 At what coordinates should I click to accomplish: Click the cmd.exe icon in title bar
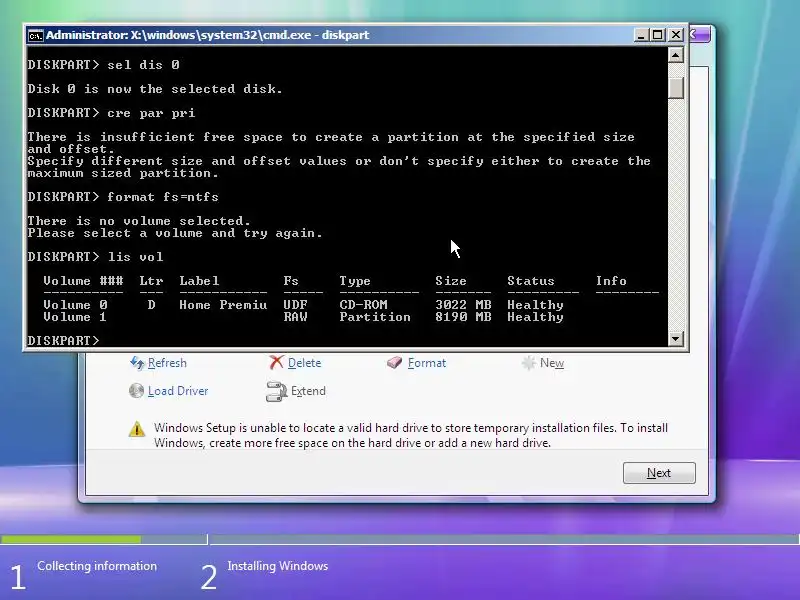[35, 35]
